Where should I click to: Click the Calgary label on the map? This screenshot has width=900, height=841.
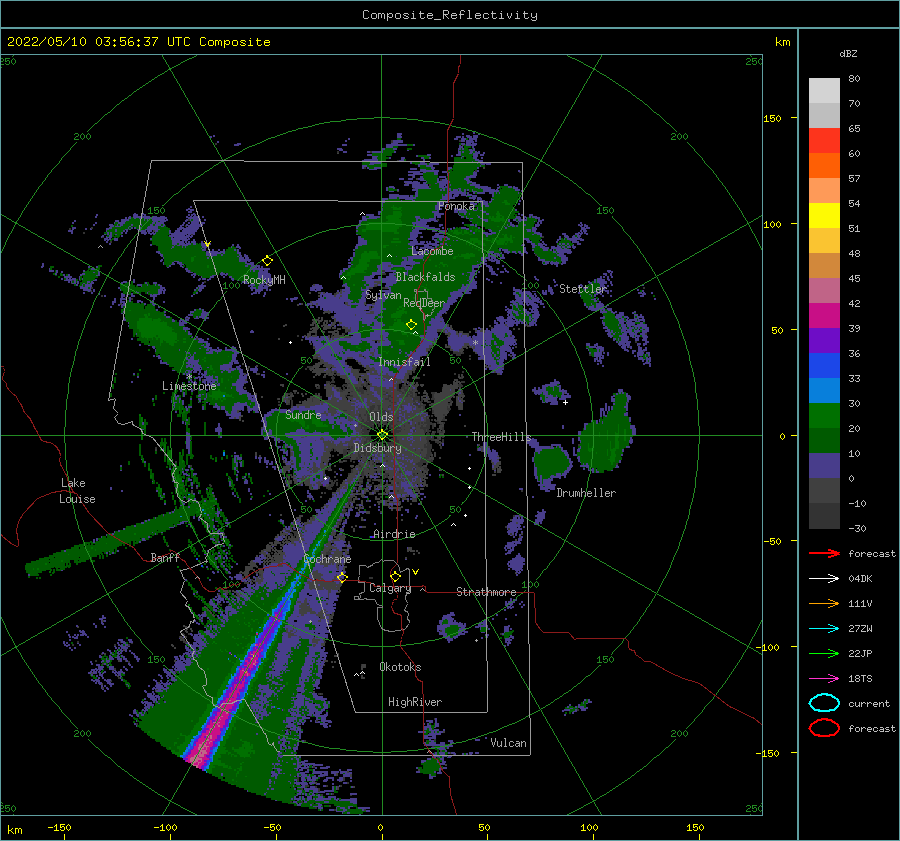(x=390, y=588)
